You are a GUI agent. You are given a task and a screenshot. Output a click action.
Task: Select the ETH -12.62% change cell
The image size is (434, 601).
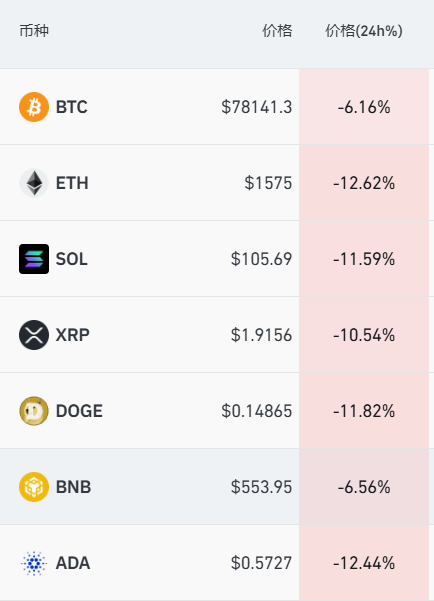[x=364, y=183]
